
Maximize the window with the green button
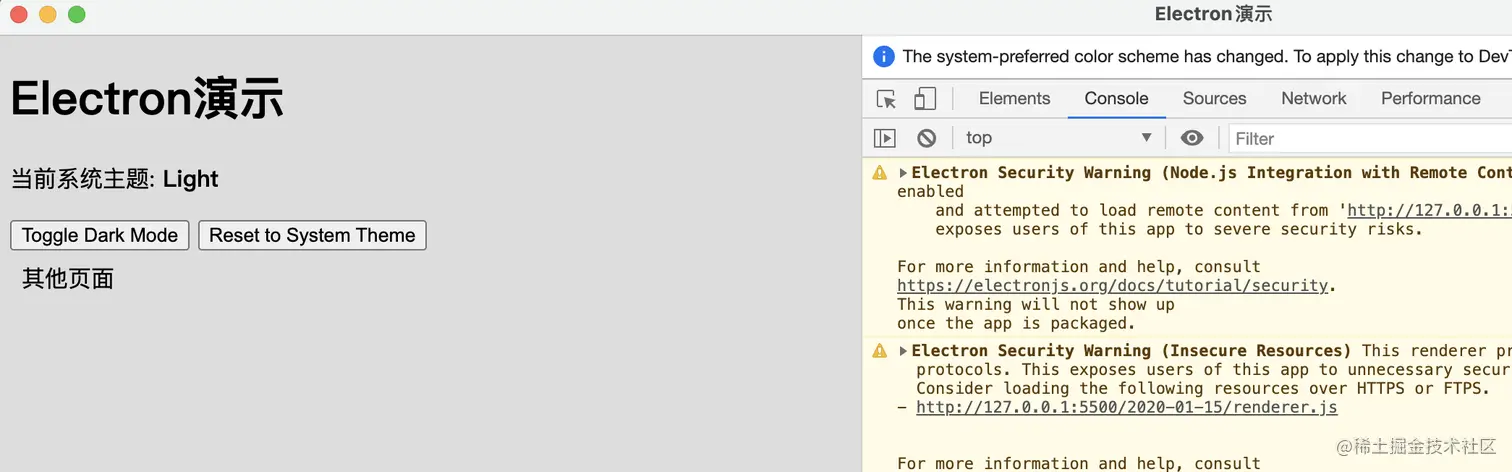[76, 14]
